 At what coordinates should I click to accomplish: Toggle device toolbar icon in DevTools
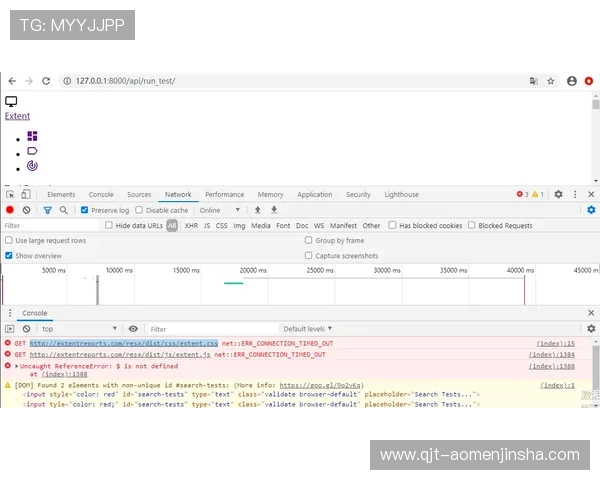[x=26, y=194]
